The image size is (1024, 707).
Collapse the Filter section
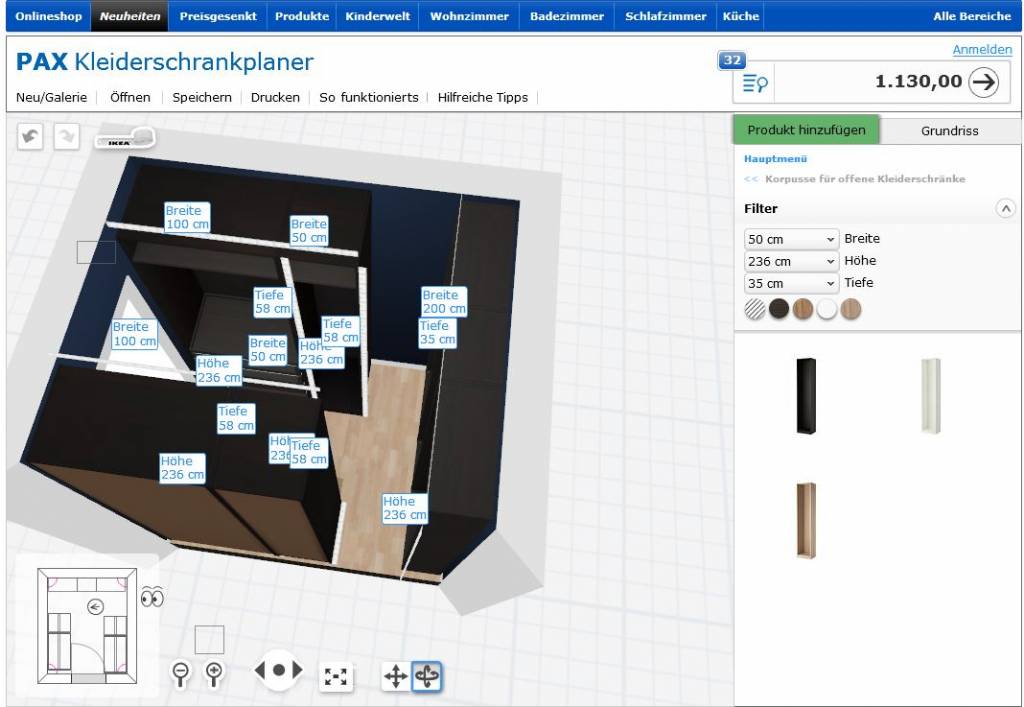[x=1006, y=209]
